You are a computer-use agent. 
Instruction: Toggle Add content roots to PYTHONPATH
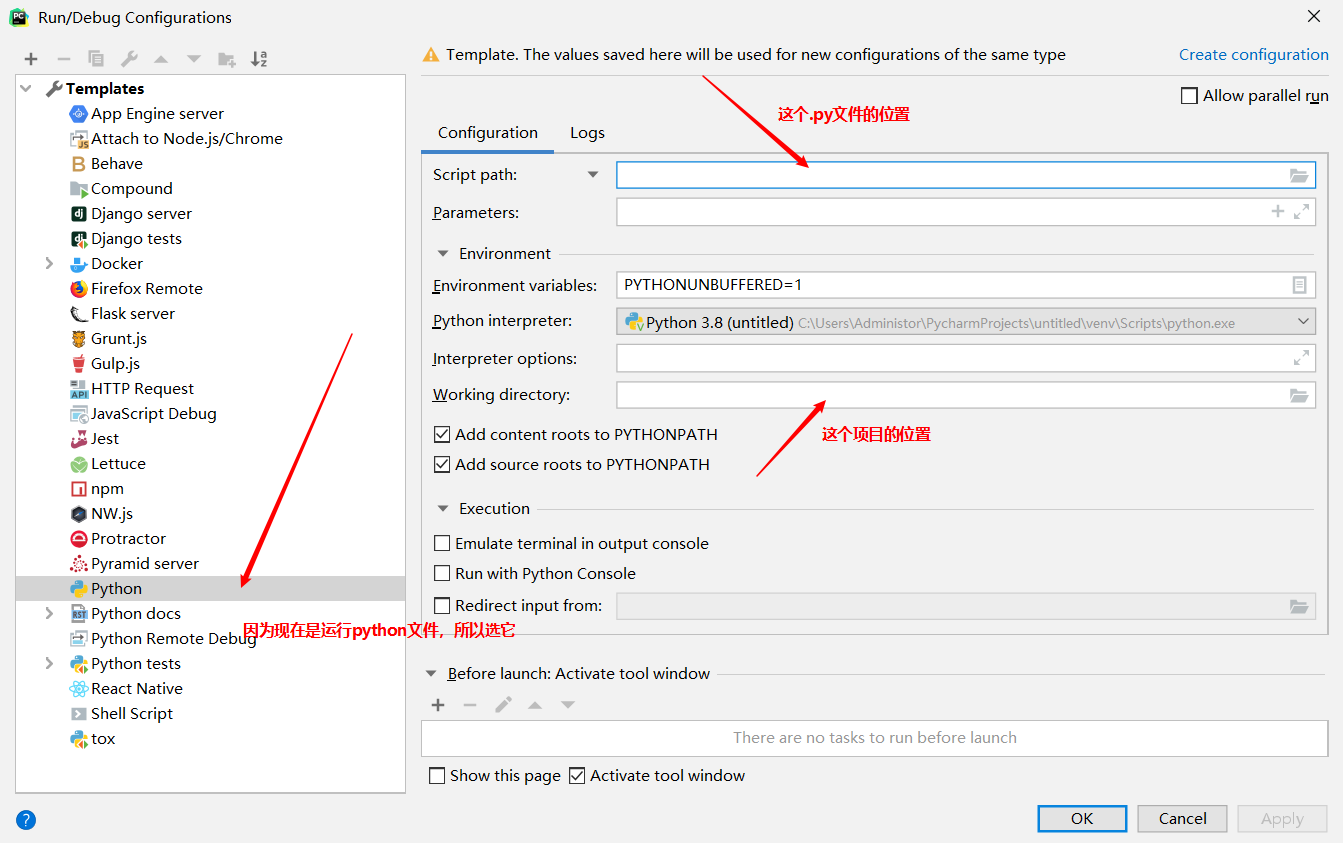(x=442, y=435)
